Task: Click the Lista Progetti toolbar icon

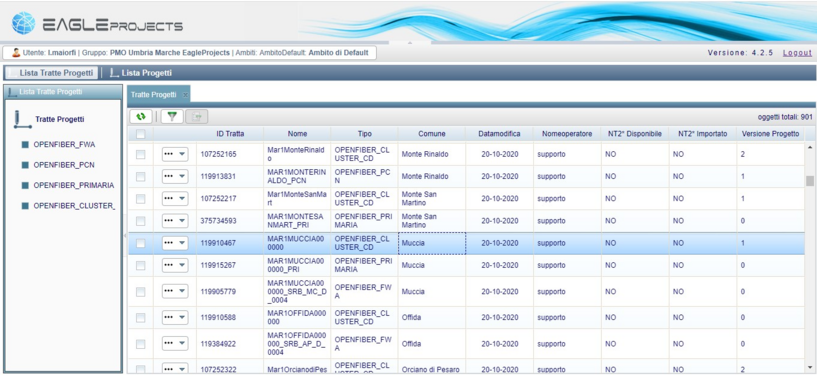Action: 114,73
